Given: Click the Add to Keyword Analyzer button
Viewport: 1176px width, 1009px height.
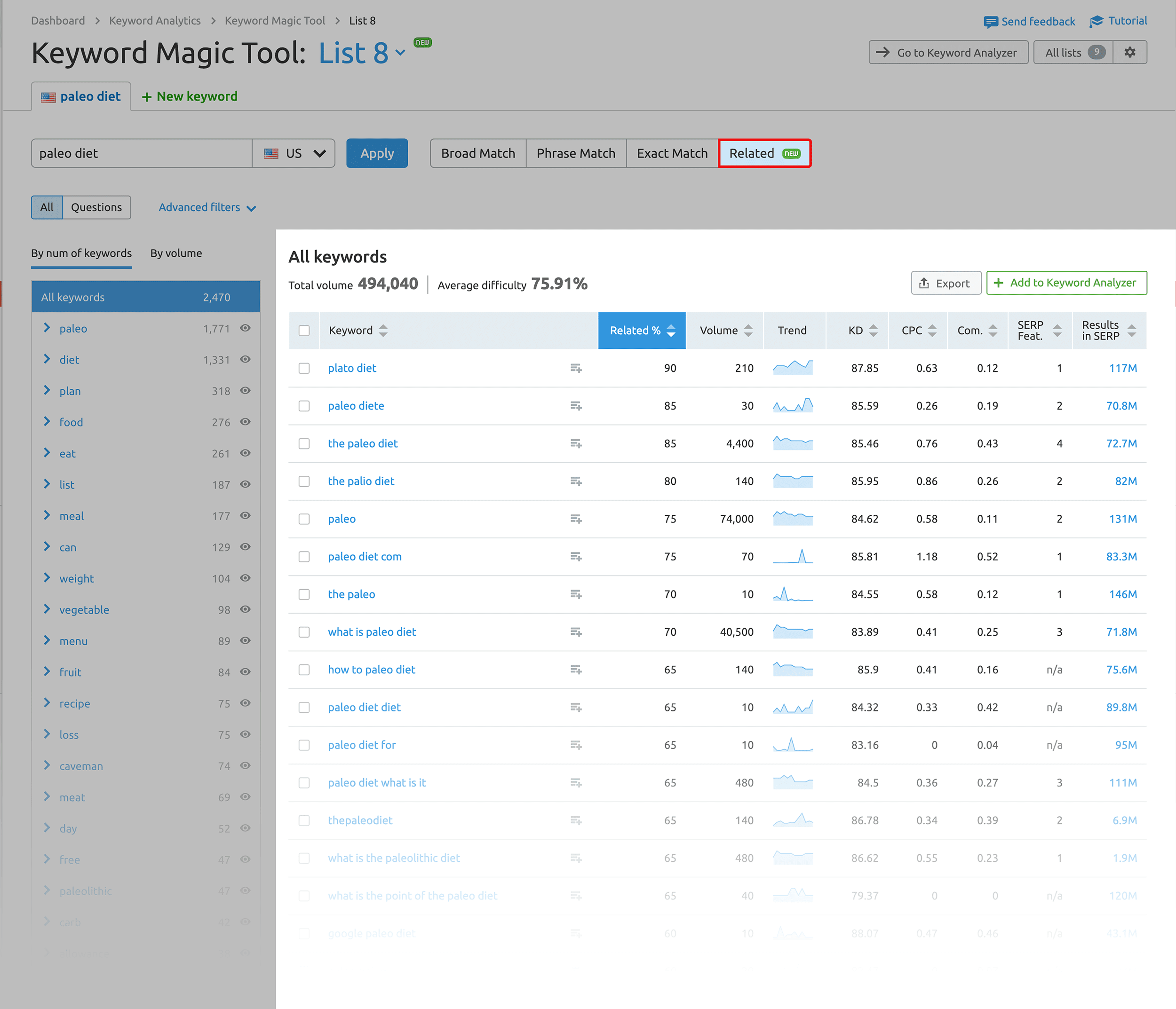Looking at the screenshot, I should [x=1063, y=283].
